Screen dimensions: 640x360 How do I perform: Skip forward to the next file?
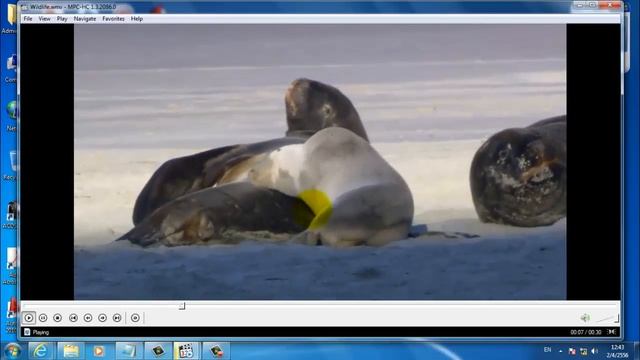pyautogui.click(x=117, y=318)
